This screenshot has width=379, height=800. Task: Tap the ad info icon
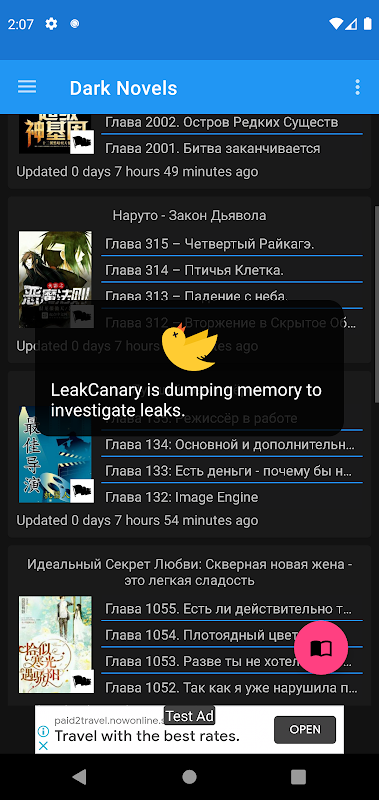(x=44, y=732)
